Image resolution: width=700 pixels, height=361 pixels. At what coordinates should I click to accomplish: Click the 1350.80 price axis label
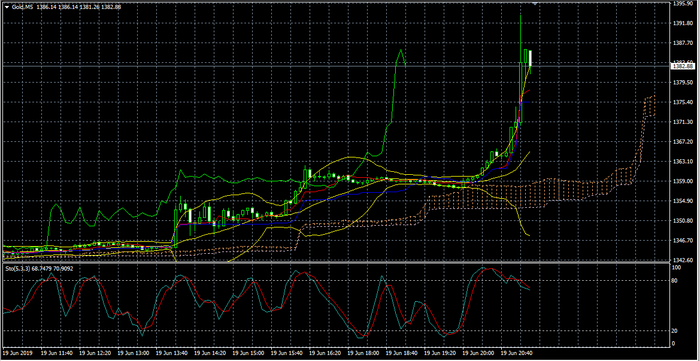683,220
